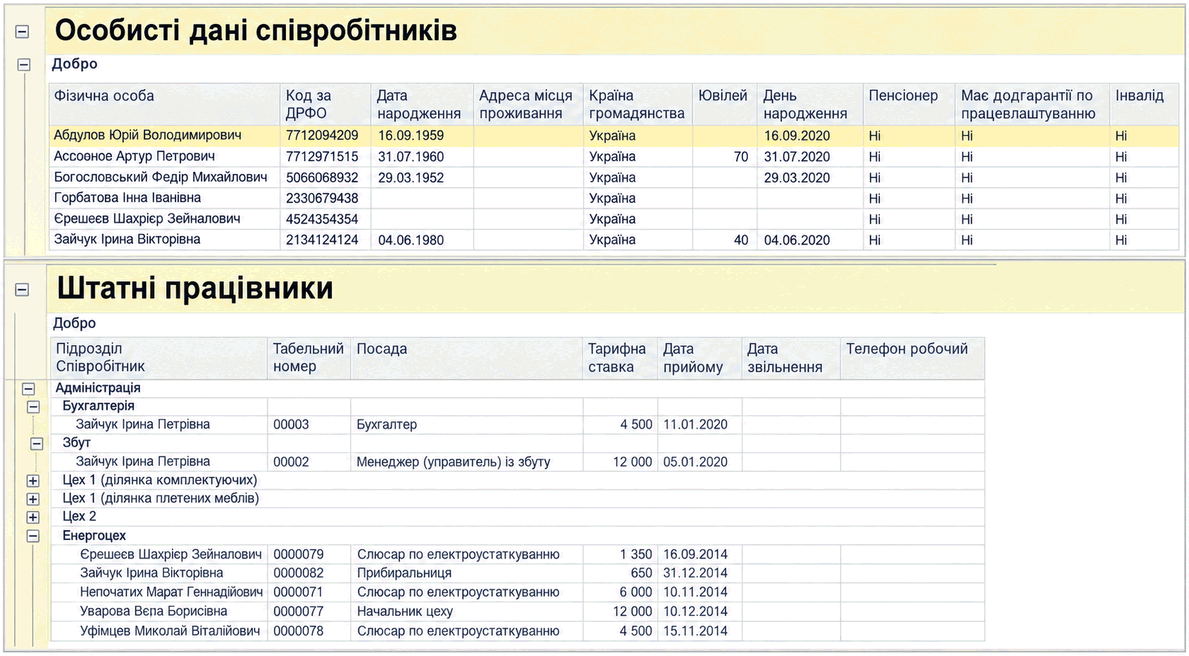
Task: Select Уфімцев Миколай Віталійович
Action: [170, 631]
